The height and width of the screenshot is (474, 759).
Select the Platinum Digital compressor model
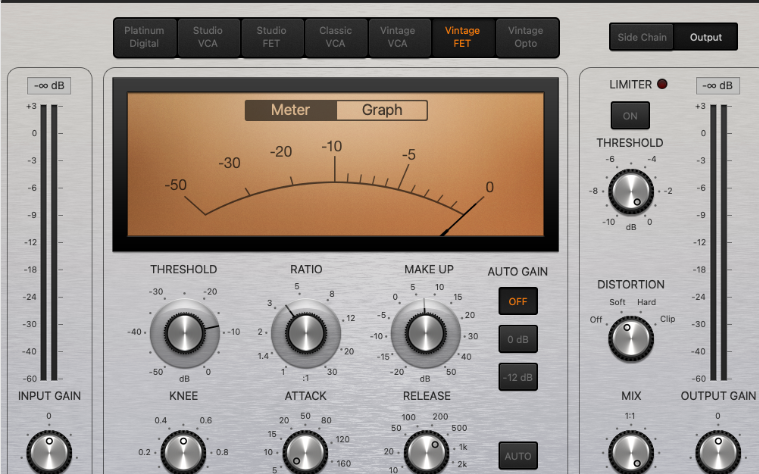pos(144,37)
